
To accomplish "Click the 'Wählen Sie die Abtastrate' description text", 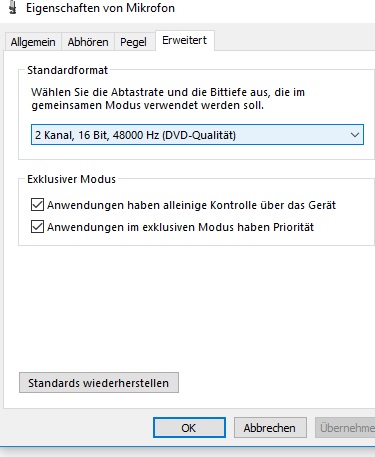I will (x=168, y=98).
